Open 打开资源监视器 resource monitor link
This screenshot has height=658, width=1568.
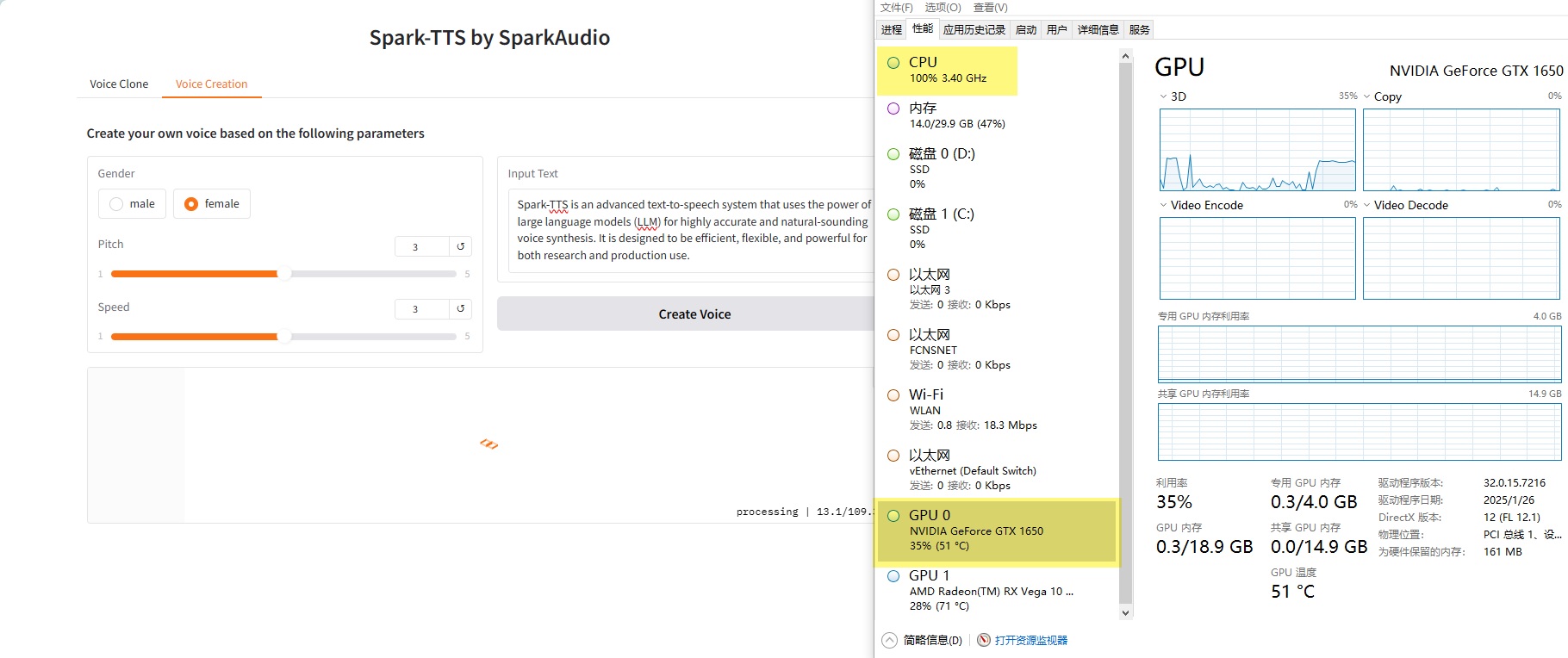(1031, 640)
